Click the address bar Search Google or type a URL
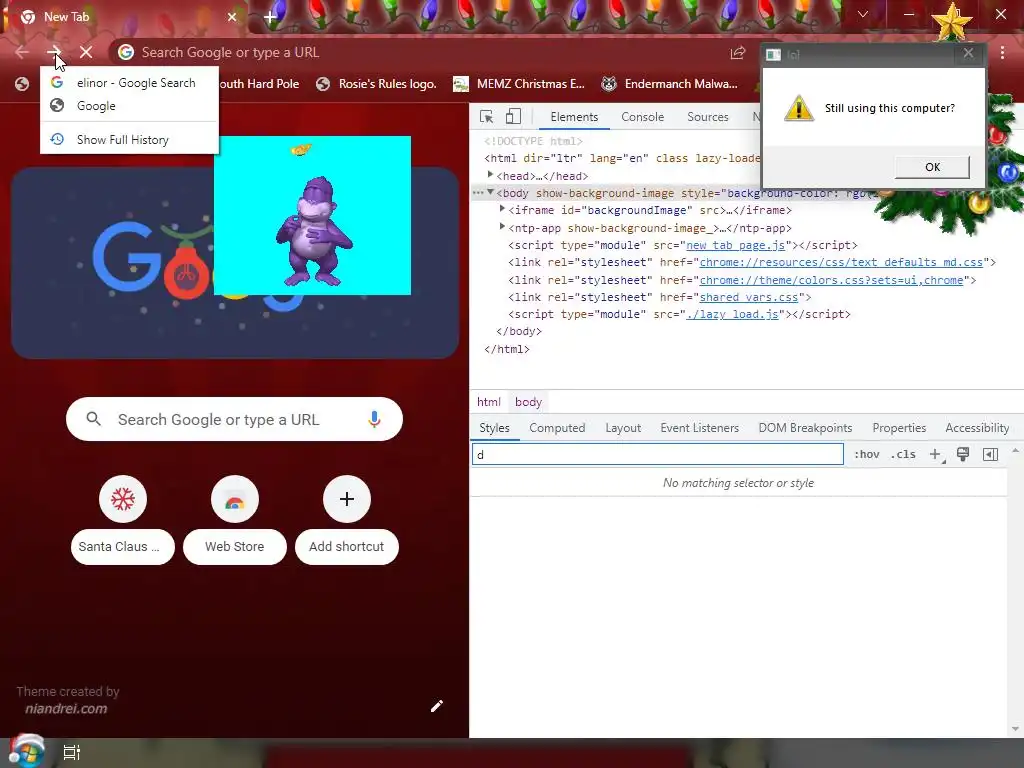Image resolution: width=1024 pixels, height=768 pixels. click(x=418, y=52)
